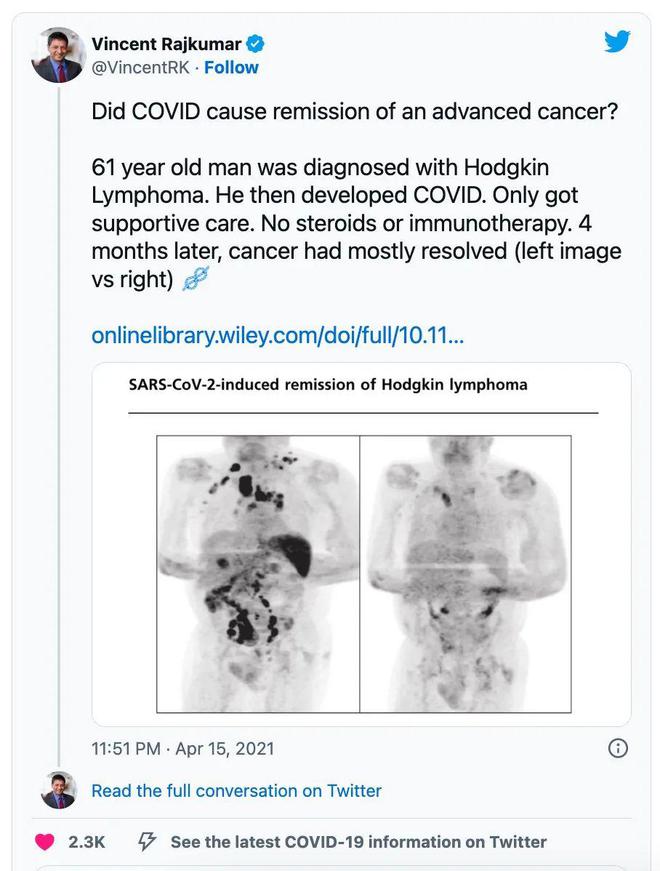Open the 11:51 PM · Apr 15, 2021 timestamp
Screen dimensions: 660x871
click(x=183, y=749)
